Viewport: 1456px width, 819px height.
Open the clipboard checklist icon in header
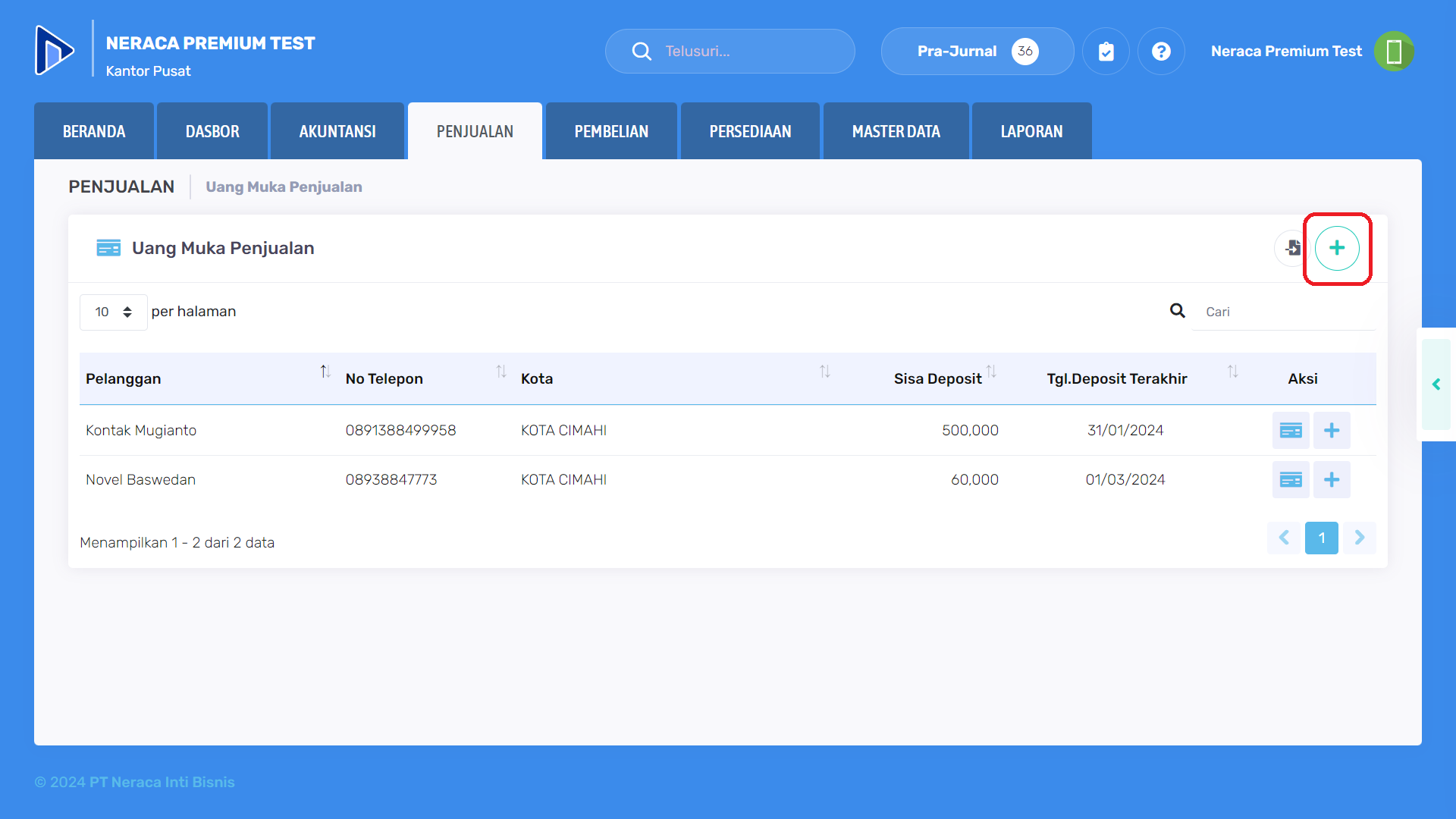click(x=1106, y=51)
